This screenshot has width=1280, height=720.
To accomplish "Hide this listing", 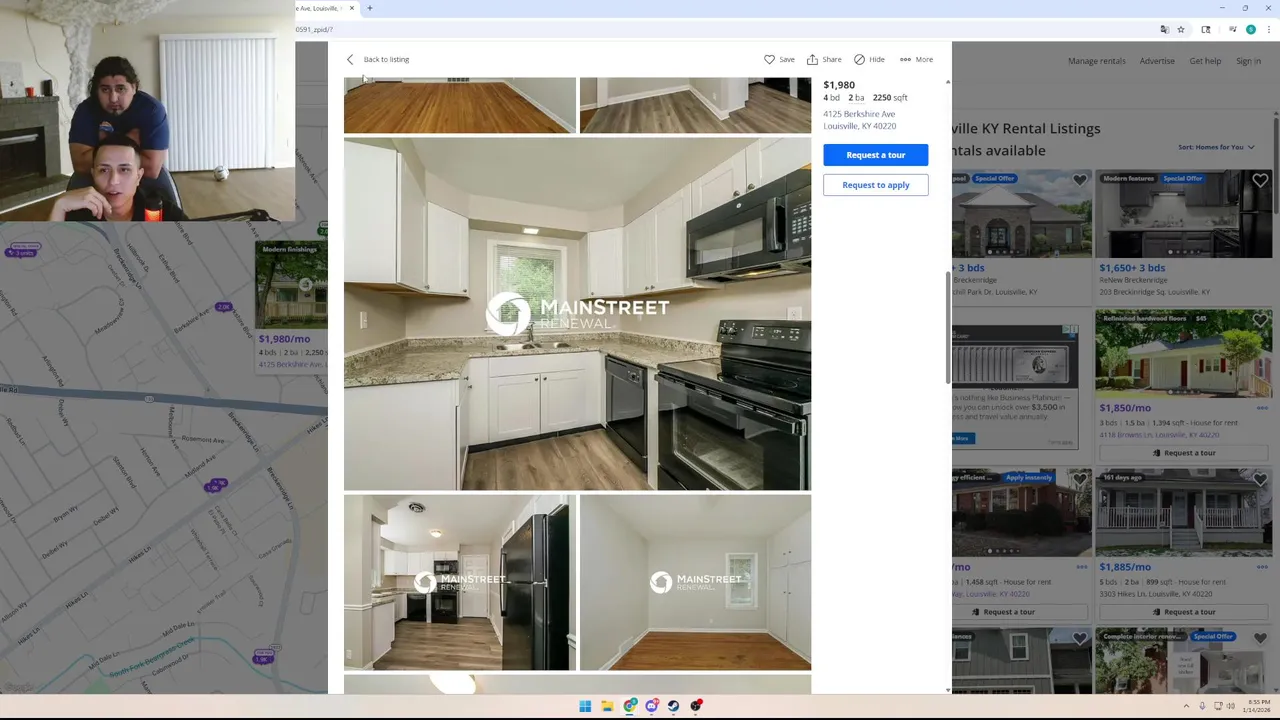I will pos(869,59).
